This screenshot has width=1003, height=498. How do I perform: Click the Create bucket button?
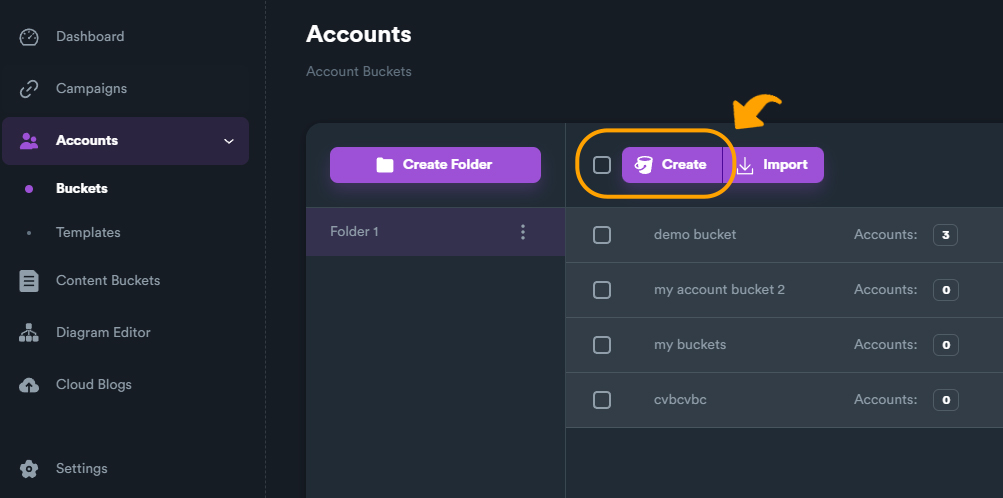click(x=672, y=165)
